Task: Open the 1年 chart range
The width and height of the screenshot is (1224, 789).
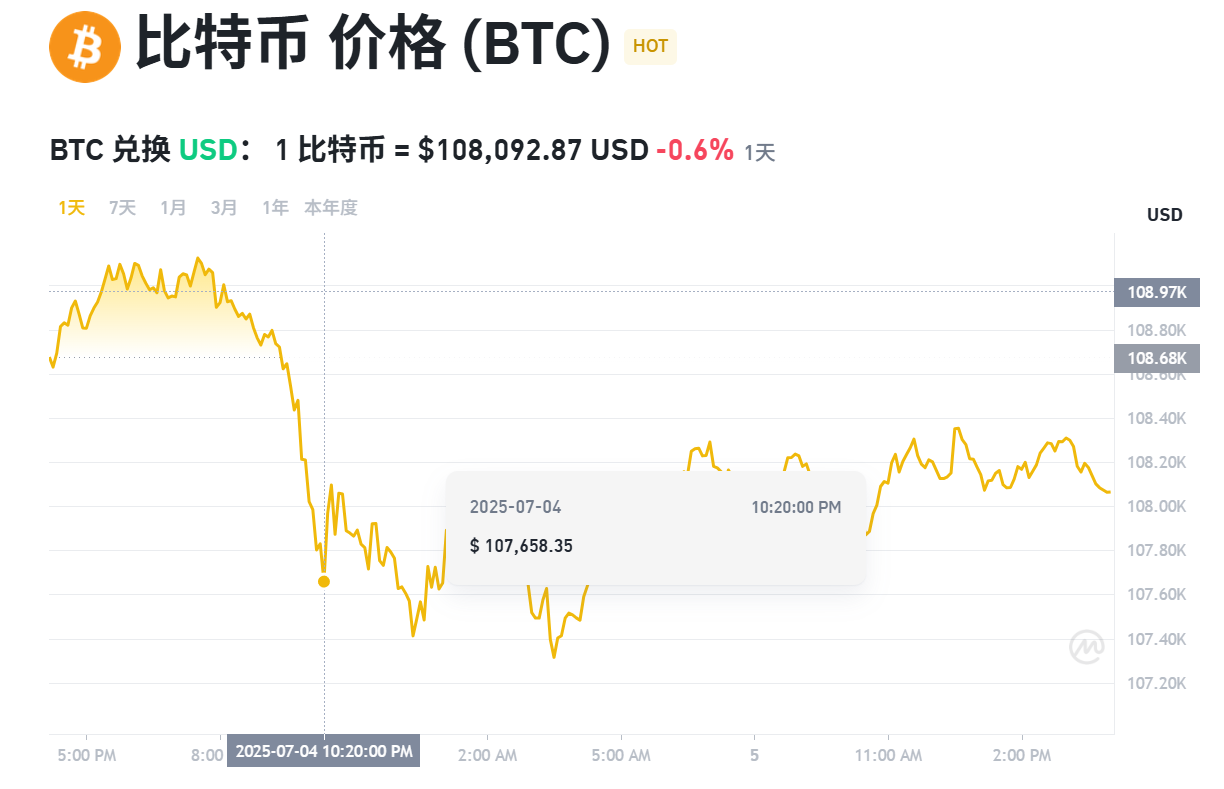Action: (275, 207)
